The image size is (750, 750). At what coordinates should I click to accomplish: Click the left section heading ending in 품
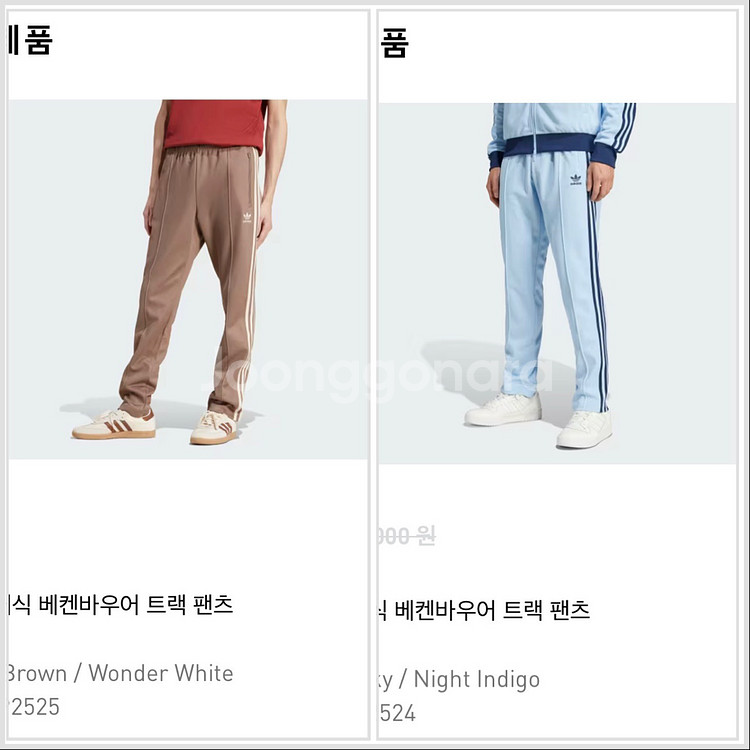click(30, 40)
